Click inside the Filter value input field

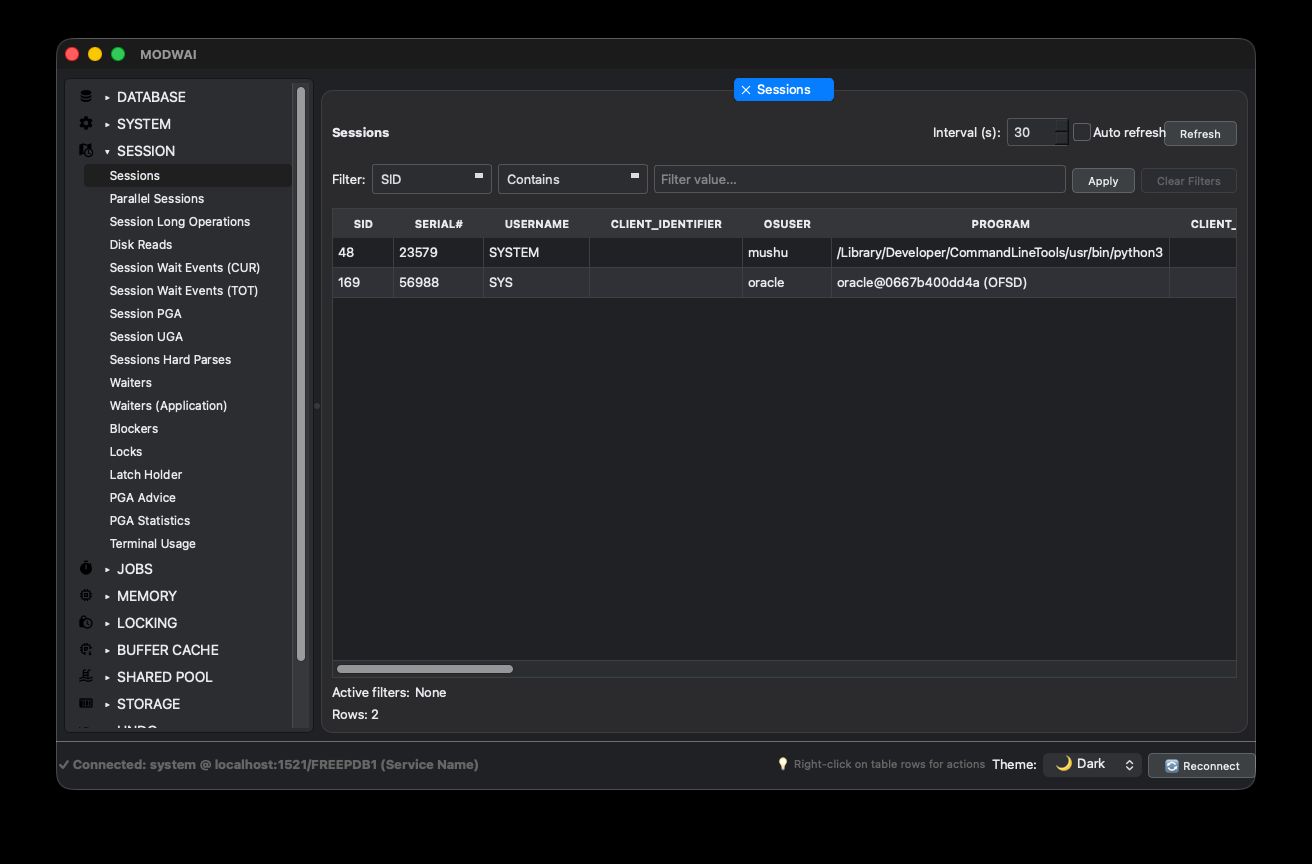coord(858,179)
